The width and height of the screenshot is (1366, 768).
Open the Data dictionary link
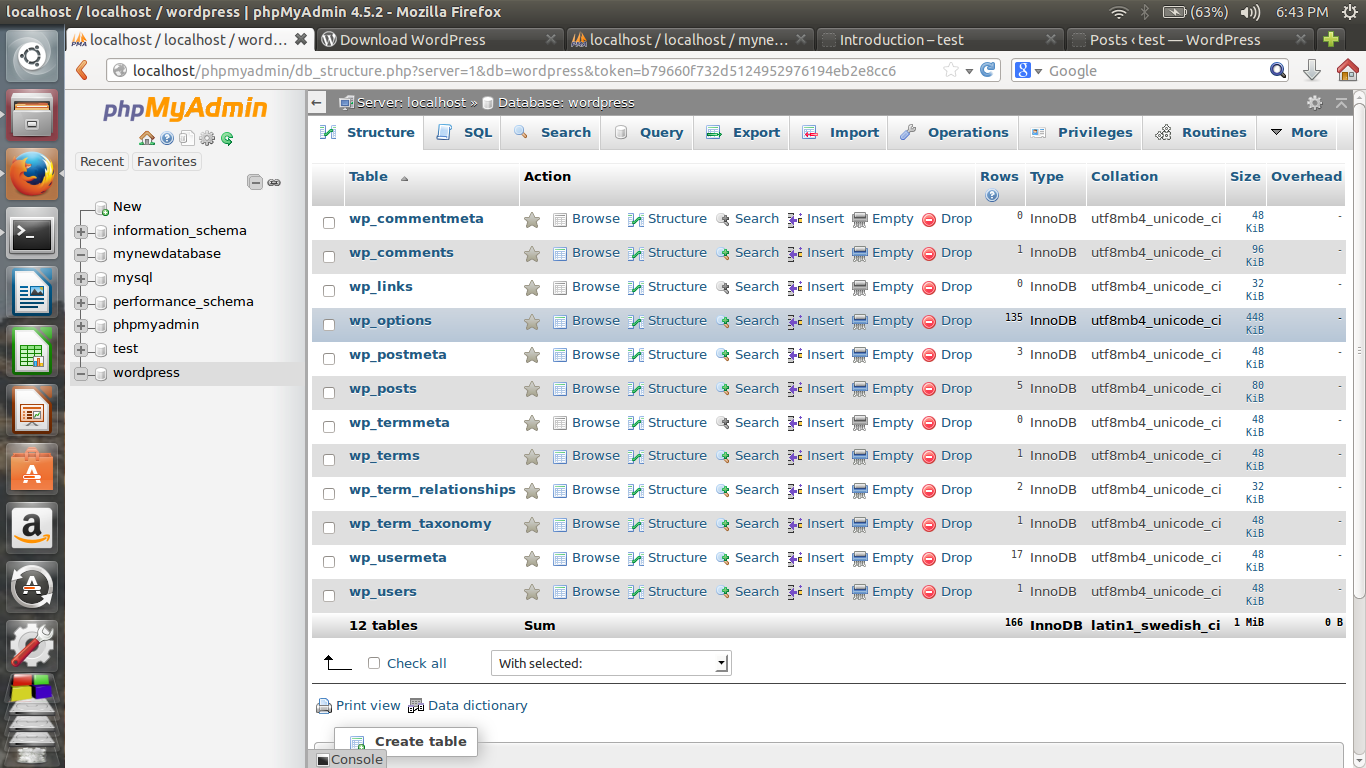point(468,705)
